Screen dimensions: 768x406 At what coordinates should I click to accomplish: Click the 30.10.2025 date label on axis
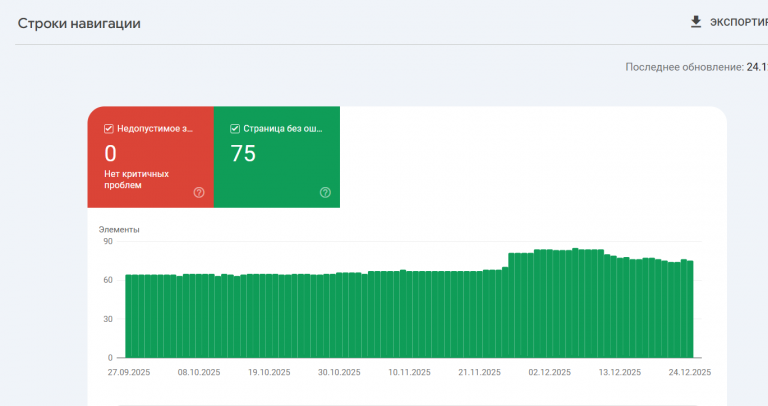(x=339, y=372)
